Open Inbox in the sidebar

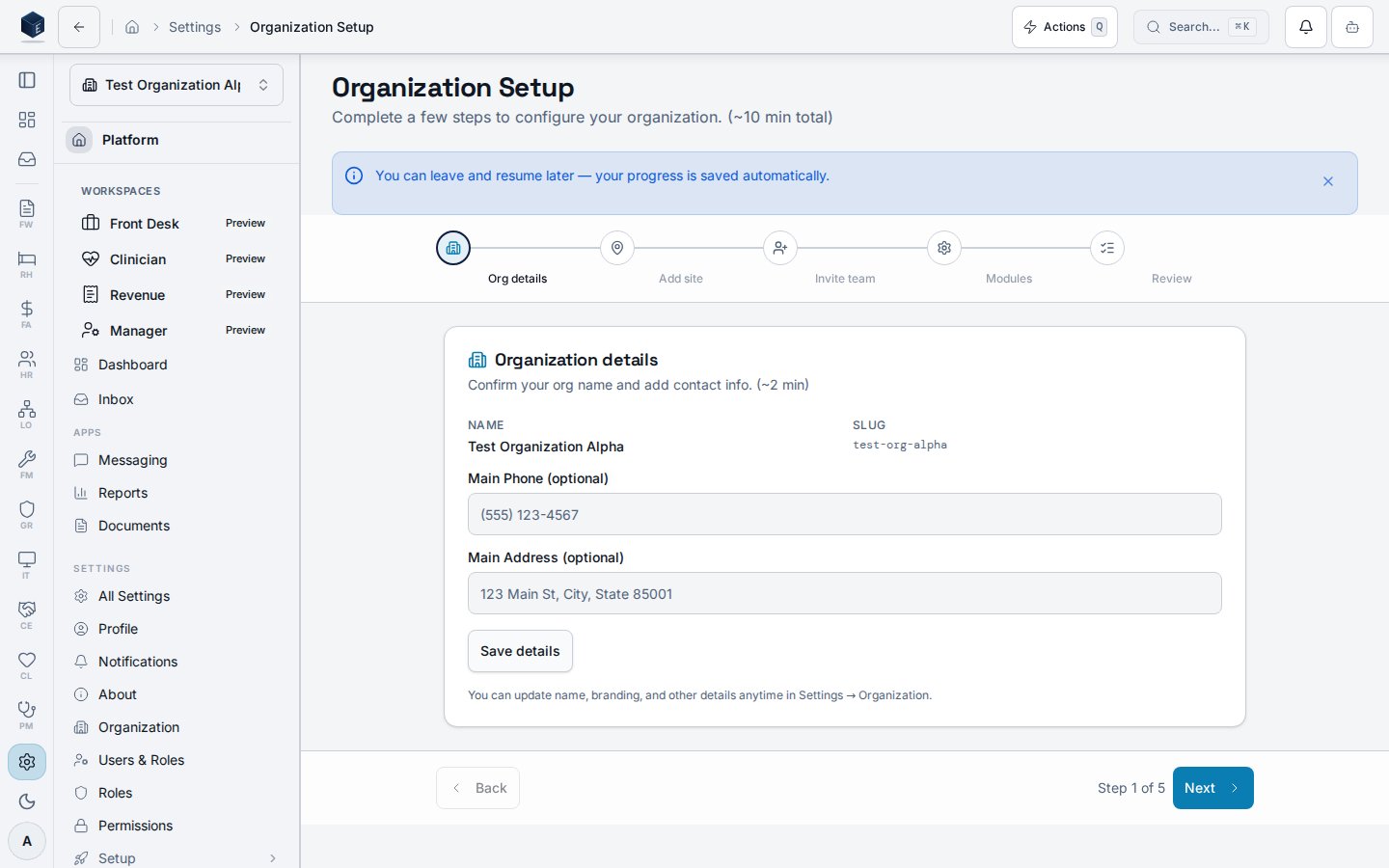[177, 399]
